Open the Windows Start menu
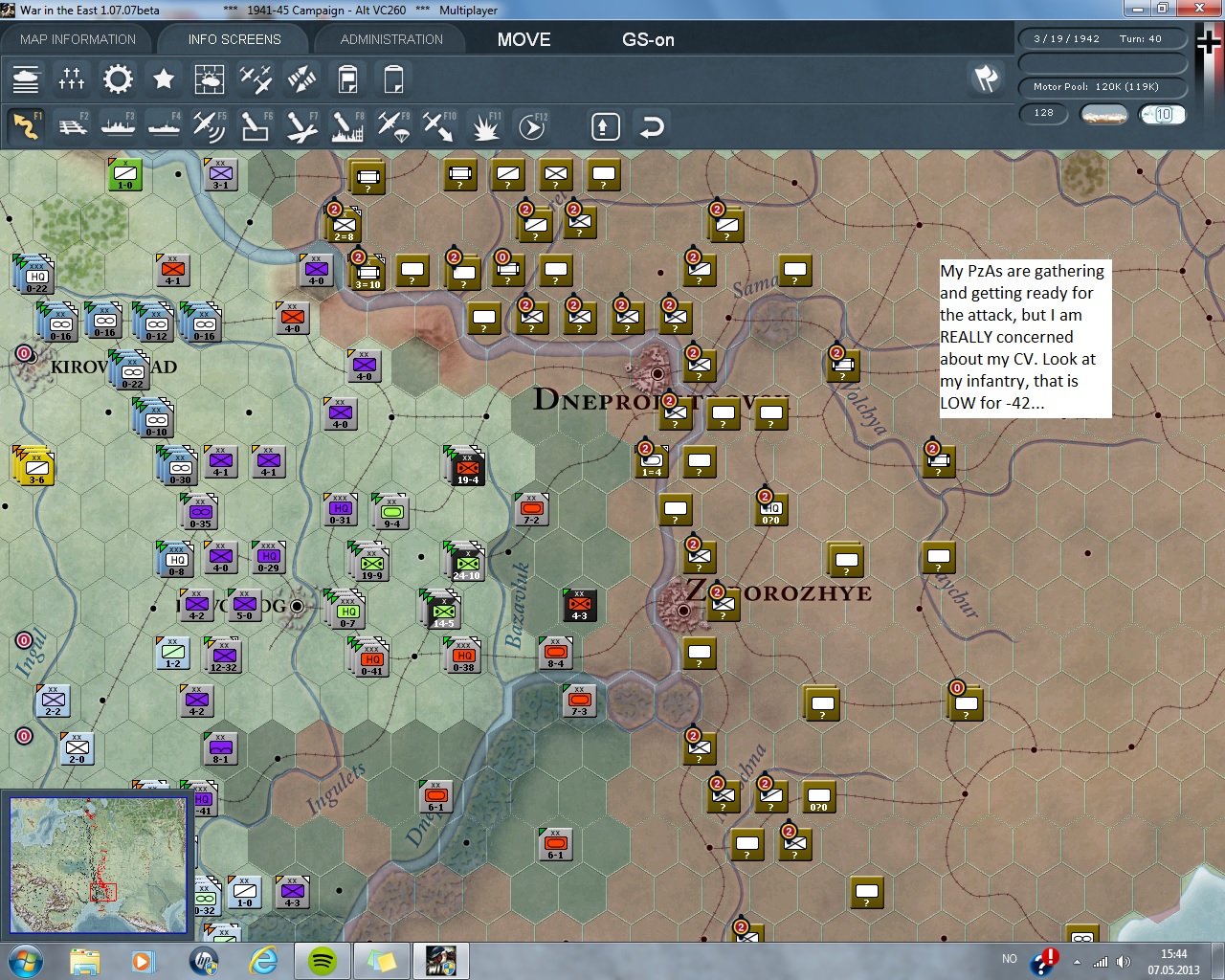The height and width of the screenshot is (980, 1225). (x=26, y=961)
